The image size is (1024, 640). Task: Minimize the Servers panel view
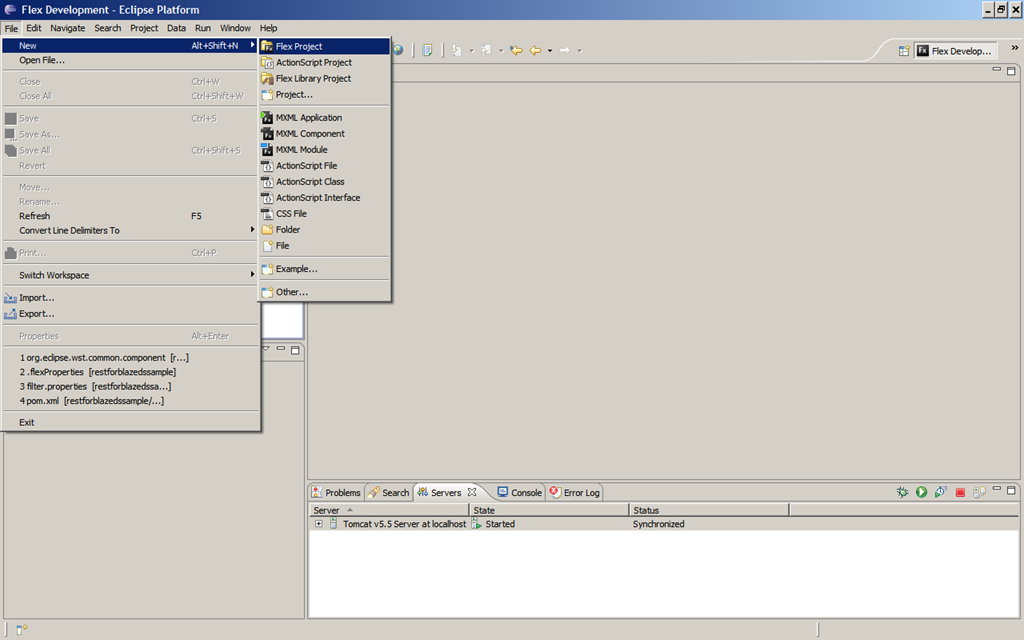997,488
